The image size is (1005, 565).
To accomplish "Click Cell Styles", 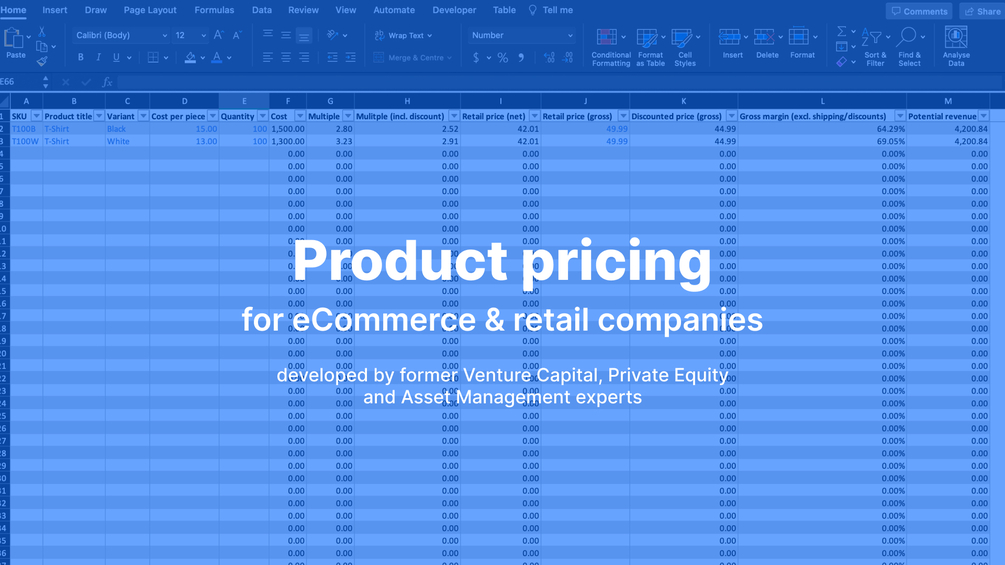I will [x=685, y=47].
